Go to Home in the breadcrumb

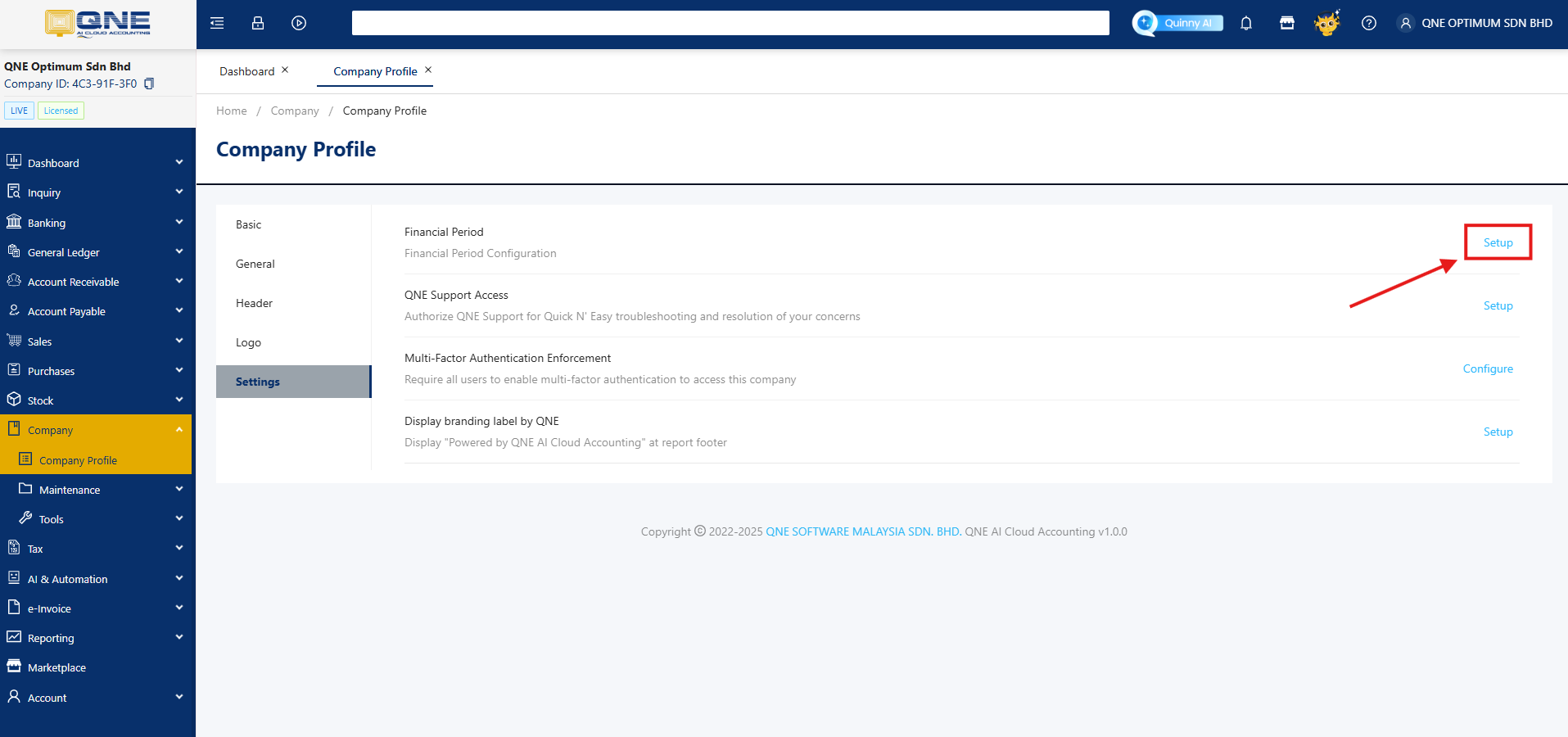tap(231, 111)
